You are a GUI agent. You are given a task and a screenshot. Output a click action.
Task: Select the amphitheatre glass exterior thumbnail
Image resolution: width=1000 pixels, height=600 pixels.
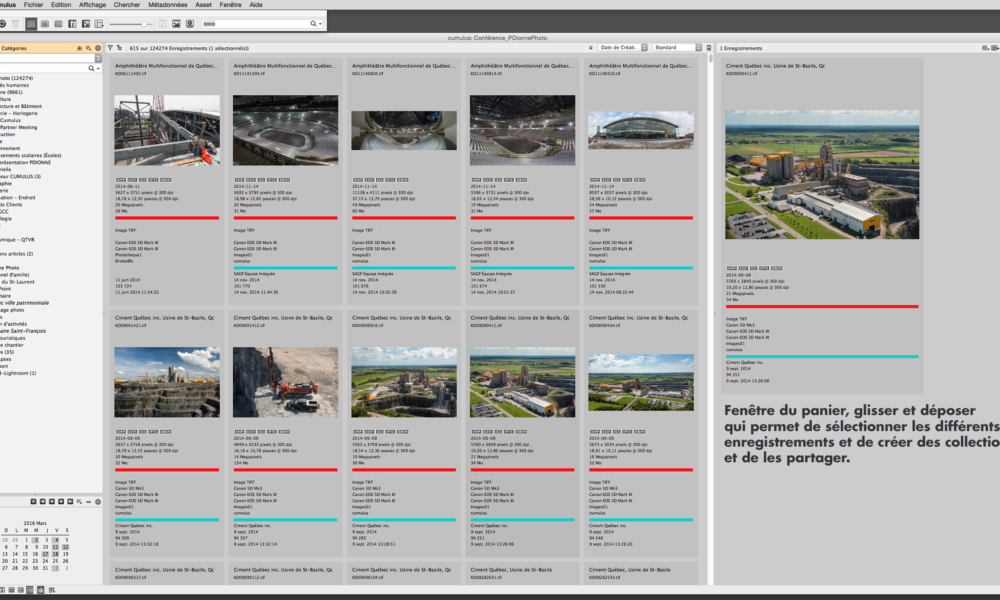[x=640, y=130]
